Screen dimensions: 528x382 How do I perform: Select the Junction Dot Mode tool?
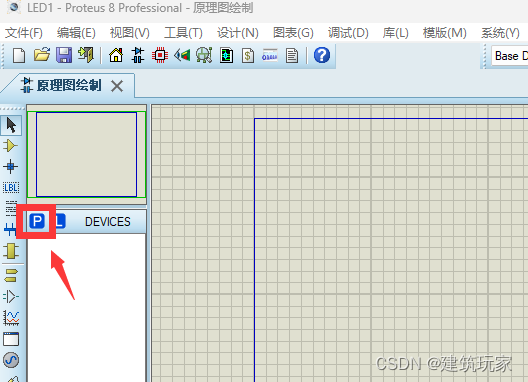pyautogui.click(x=10, y=166)
